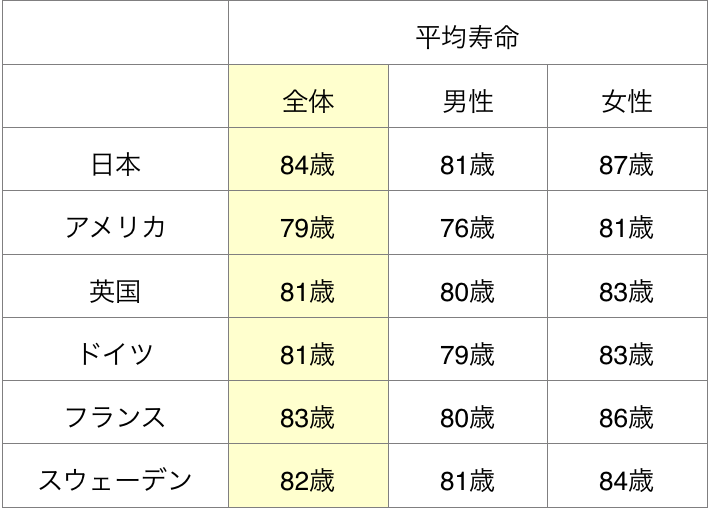This screenshot has height=510, width=710.
Task: Select the フランス overall 83歳 cell
Action: tap(308, 417)
